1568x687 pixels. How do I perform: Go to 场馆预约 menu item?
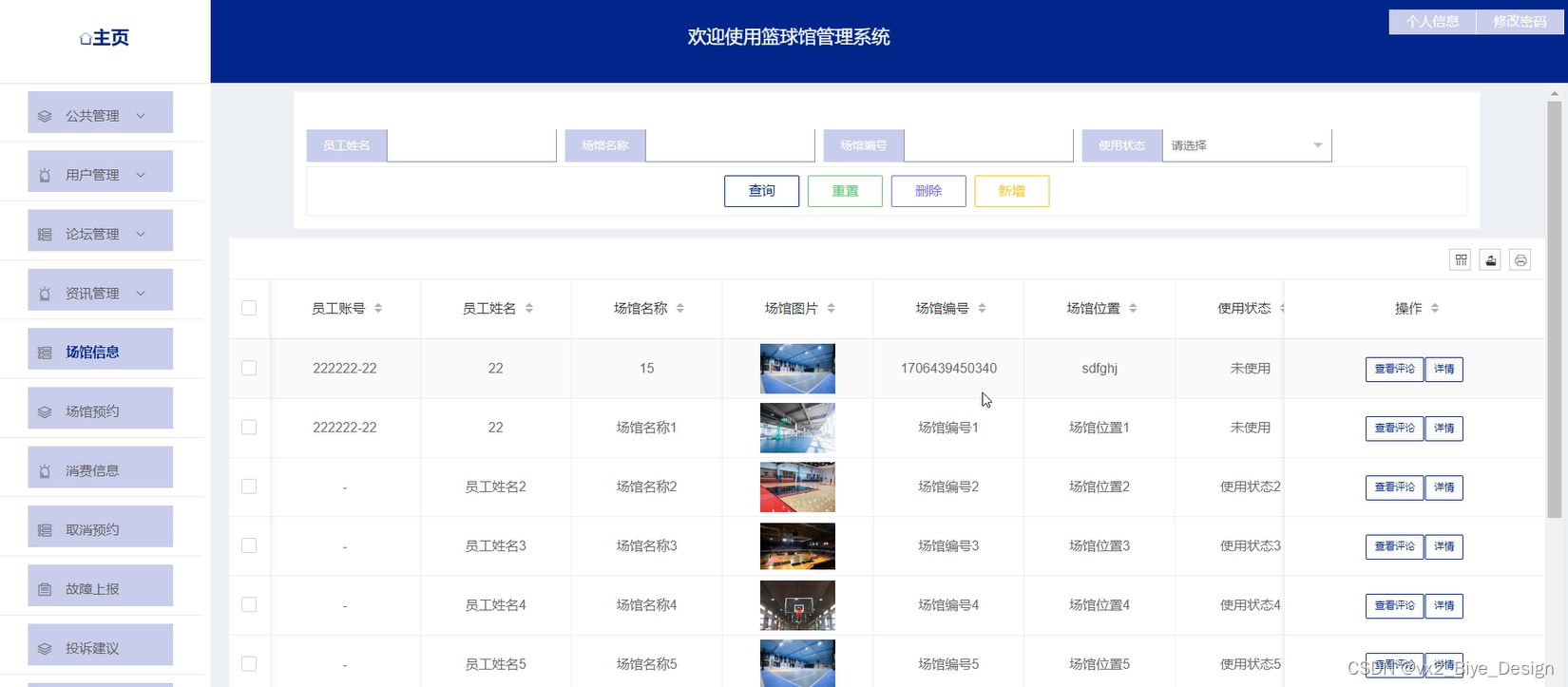101,408
